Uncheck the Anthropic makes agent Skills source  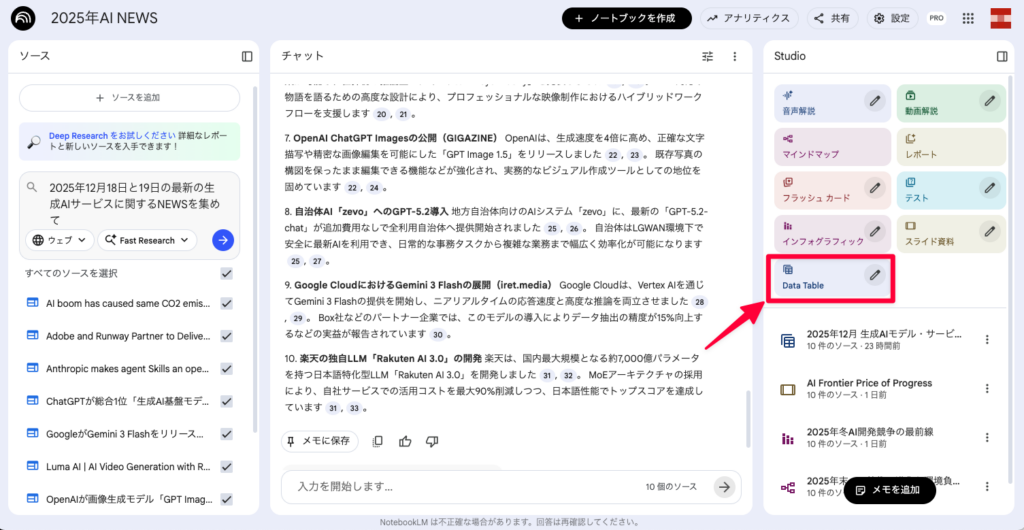point(227,368)
